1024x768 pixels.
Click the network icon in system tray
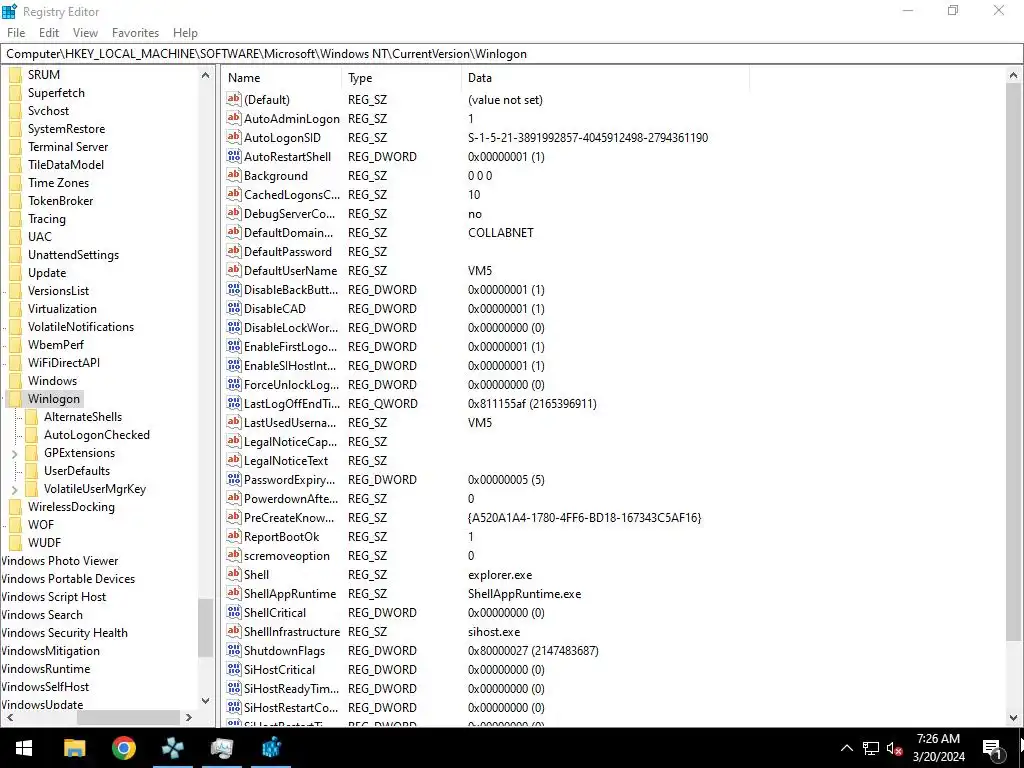coord(871,748)
